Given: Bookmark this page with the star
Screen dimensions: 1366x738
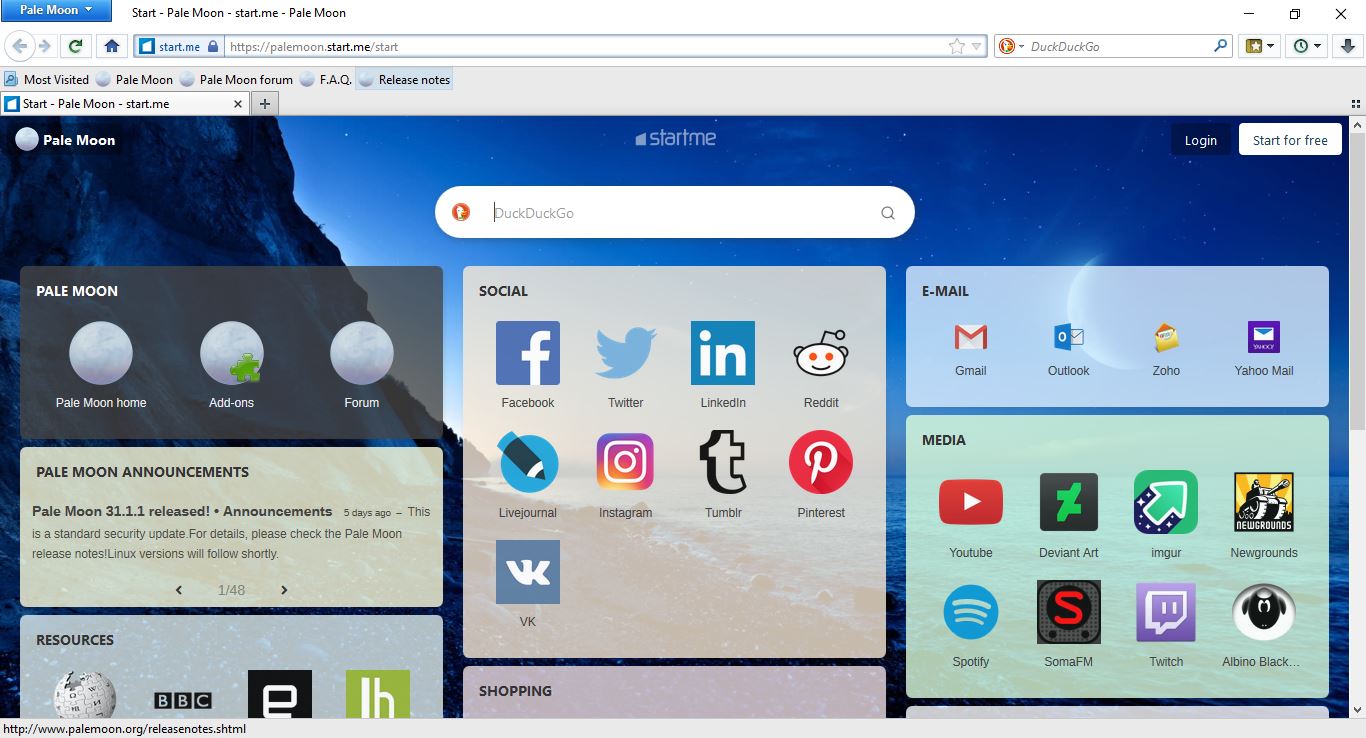Looking at the screenshot, I should pyautogui.click(x=957, y=46).
